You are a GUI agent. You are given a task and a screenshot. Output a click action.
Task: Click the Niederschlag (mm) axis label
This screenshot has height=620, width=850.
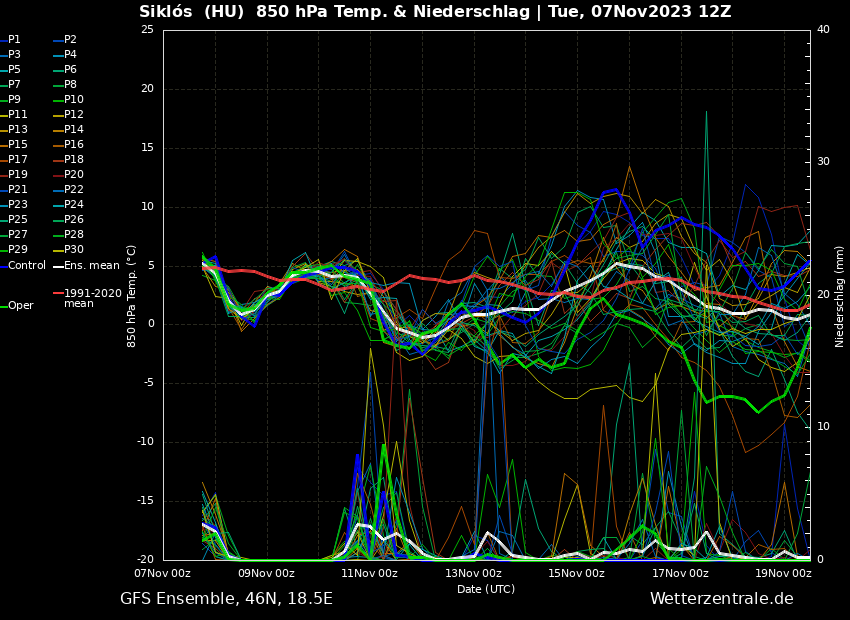pos(840,296)
